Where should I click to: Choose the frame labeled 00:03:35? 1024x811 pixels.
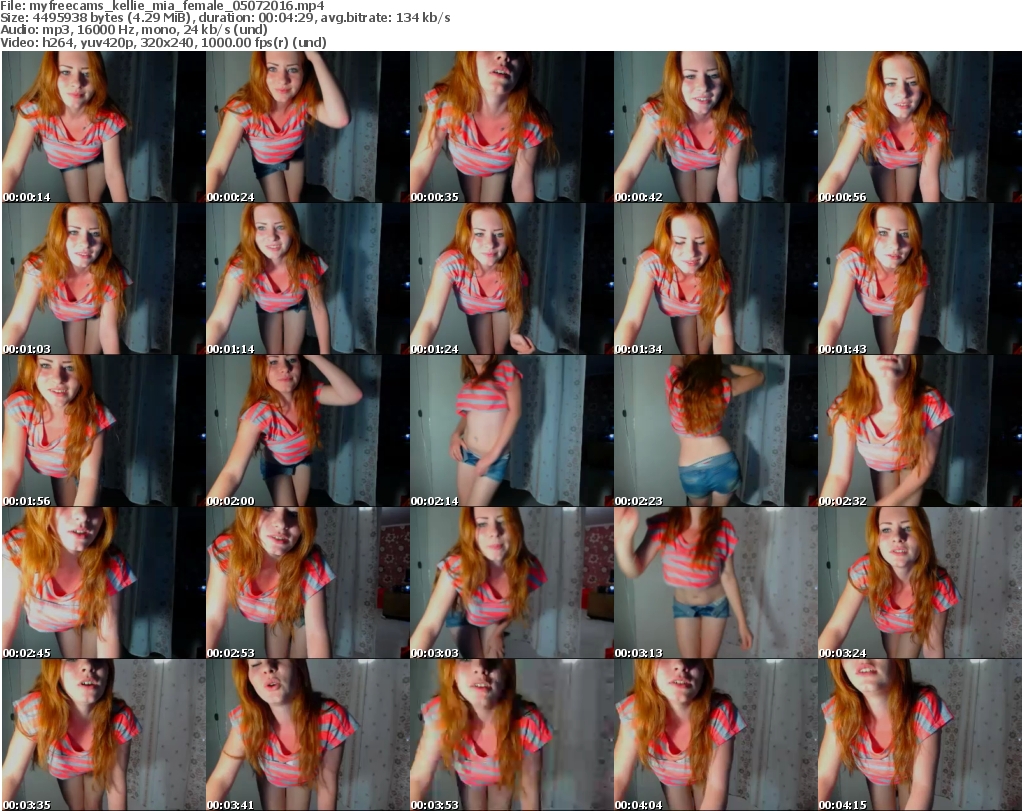(x=104, y=735)
